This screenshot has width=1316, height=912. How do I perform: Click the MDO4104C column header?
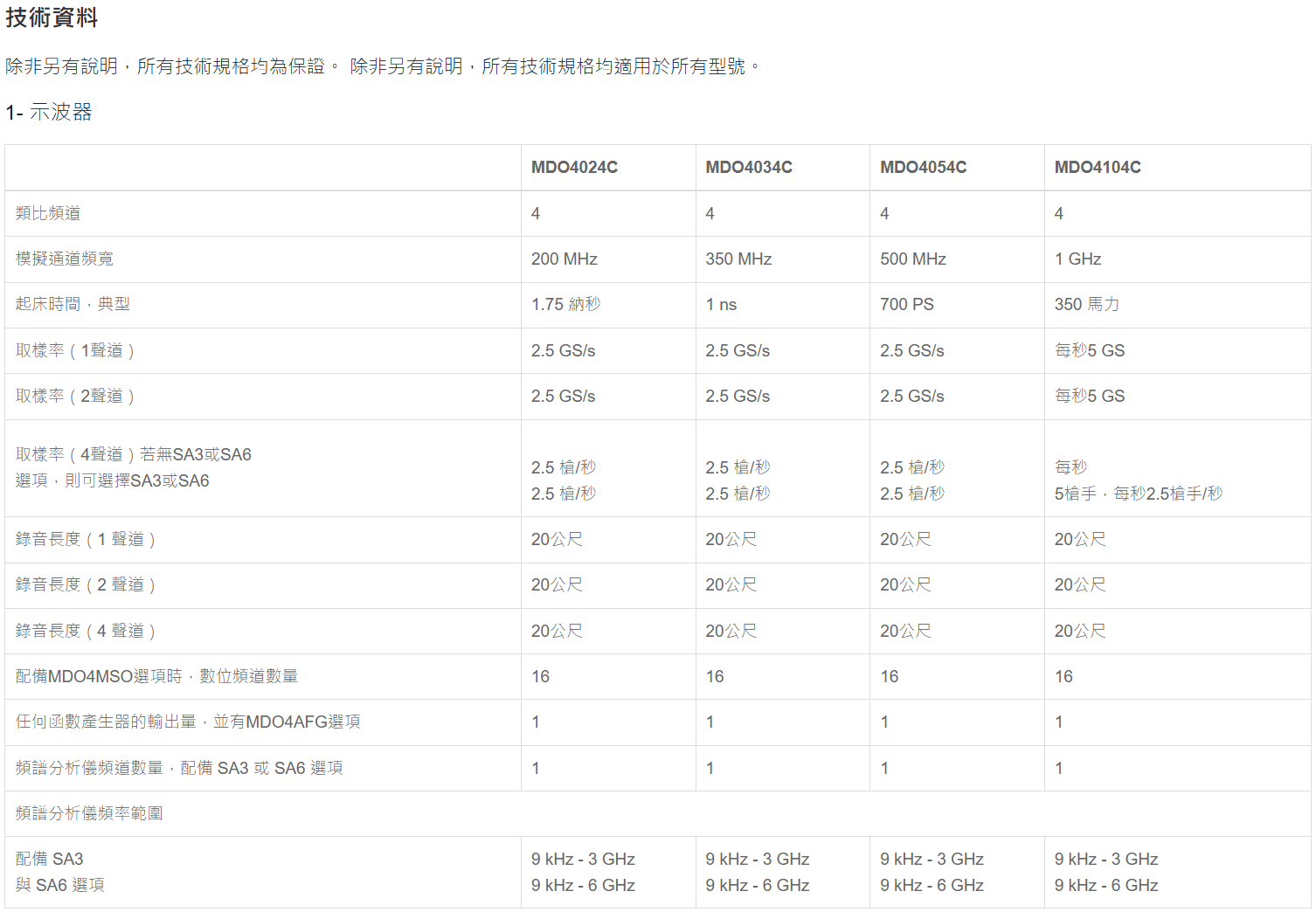[1098, 167]
